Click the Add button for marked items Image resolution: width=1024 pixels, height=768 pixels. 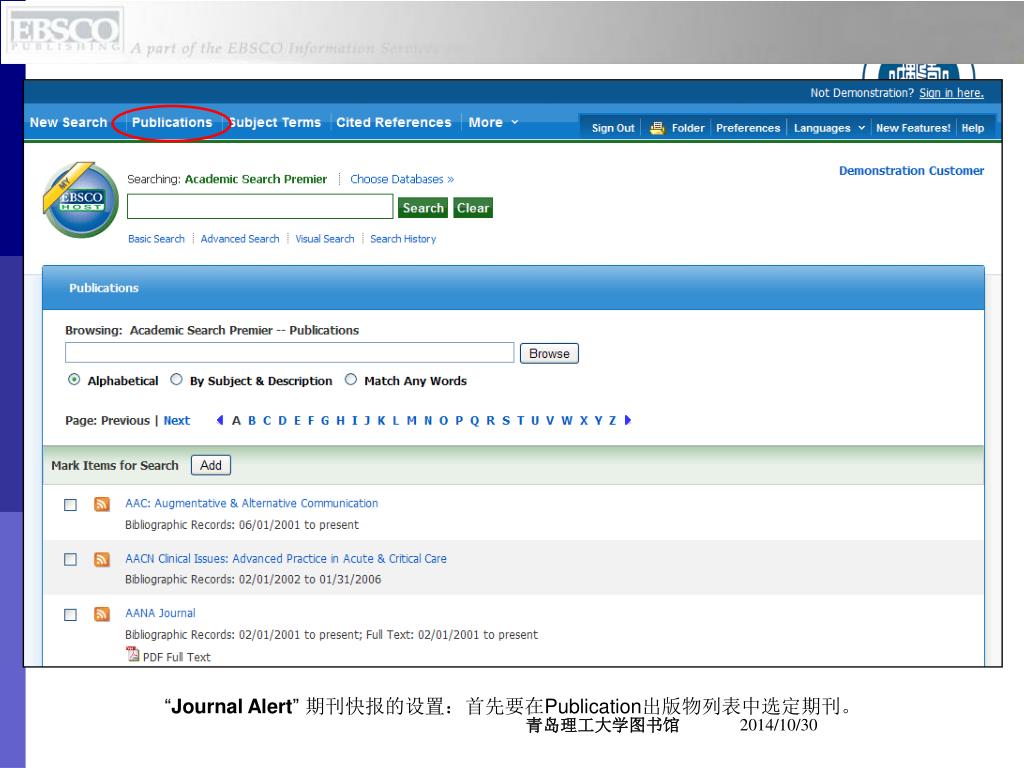[210, 465]
